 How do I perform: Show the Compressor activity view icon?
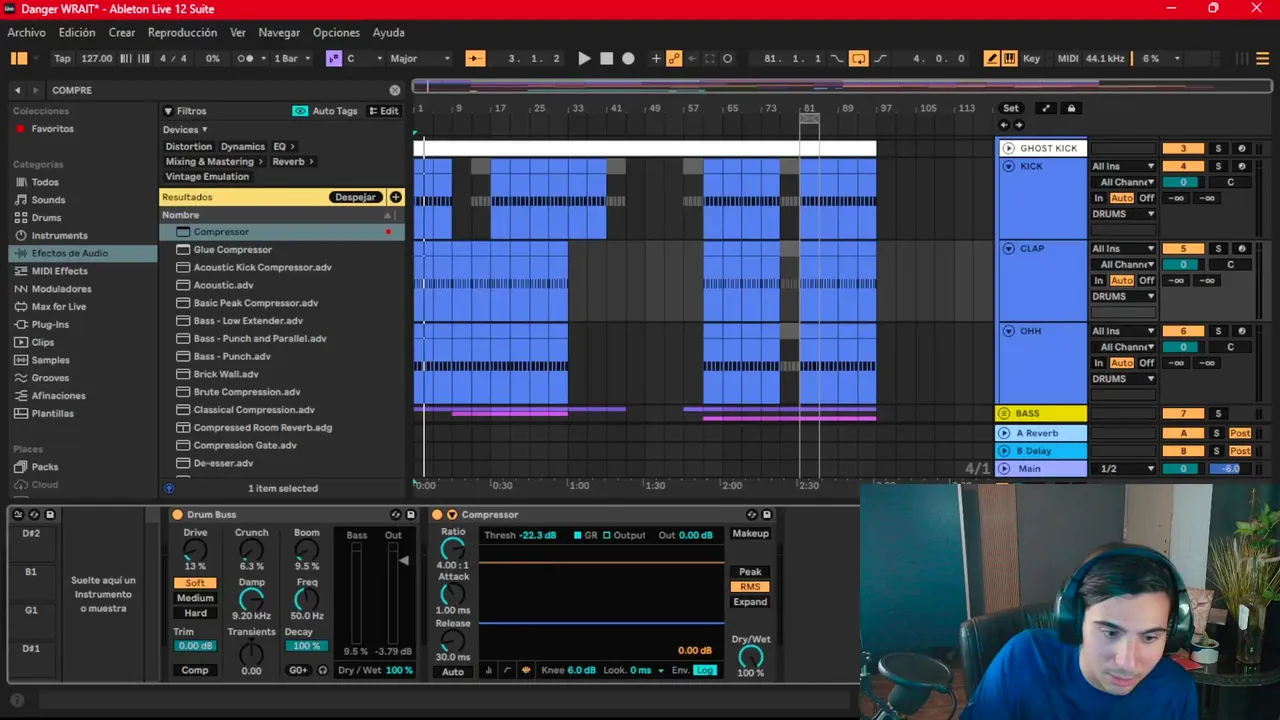526,670
